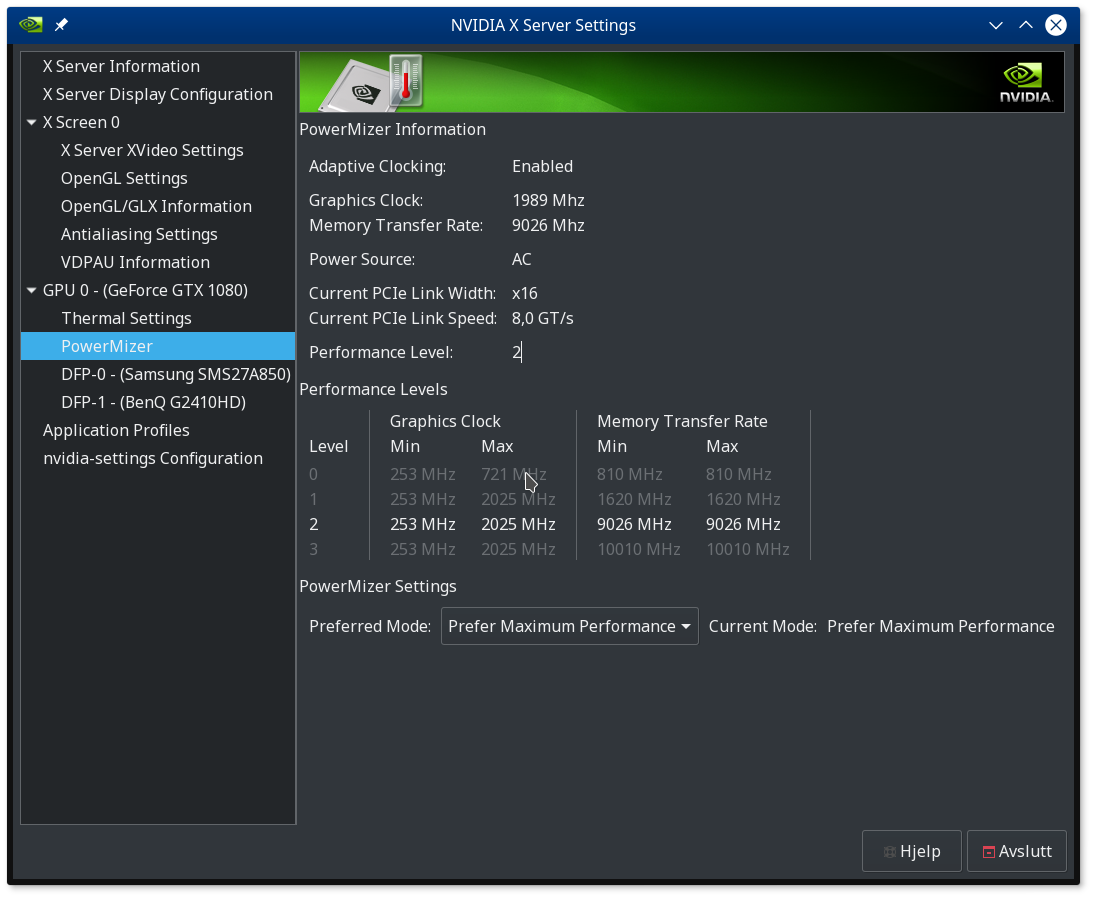
Task: Click the GPU thermometer banner graphic
Action: tap(372, 83)
